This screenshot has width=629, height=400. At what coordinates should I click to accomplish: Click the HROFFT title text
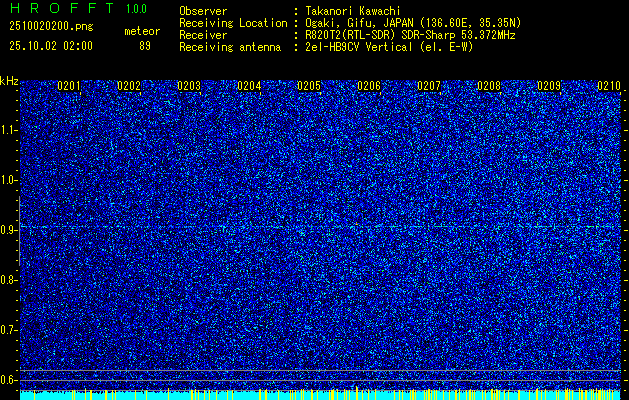pos(62,8)
